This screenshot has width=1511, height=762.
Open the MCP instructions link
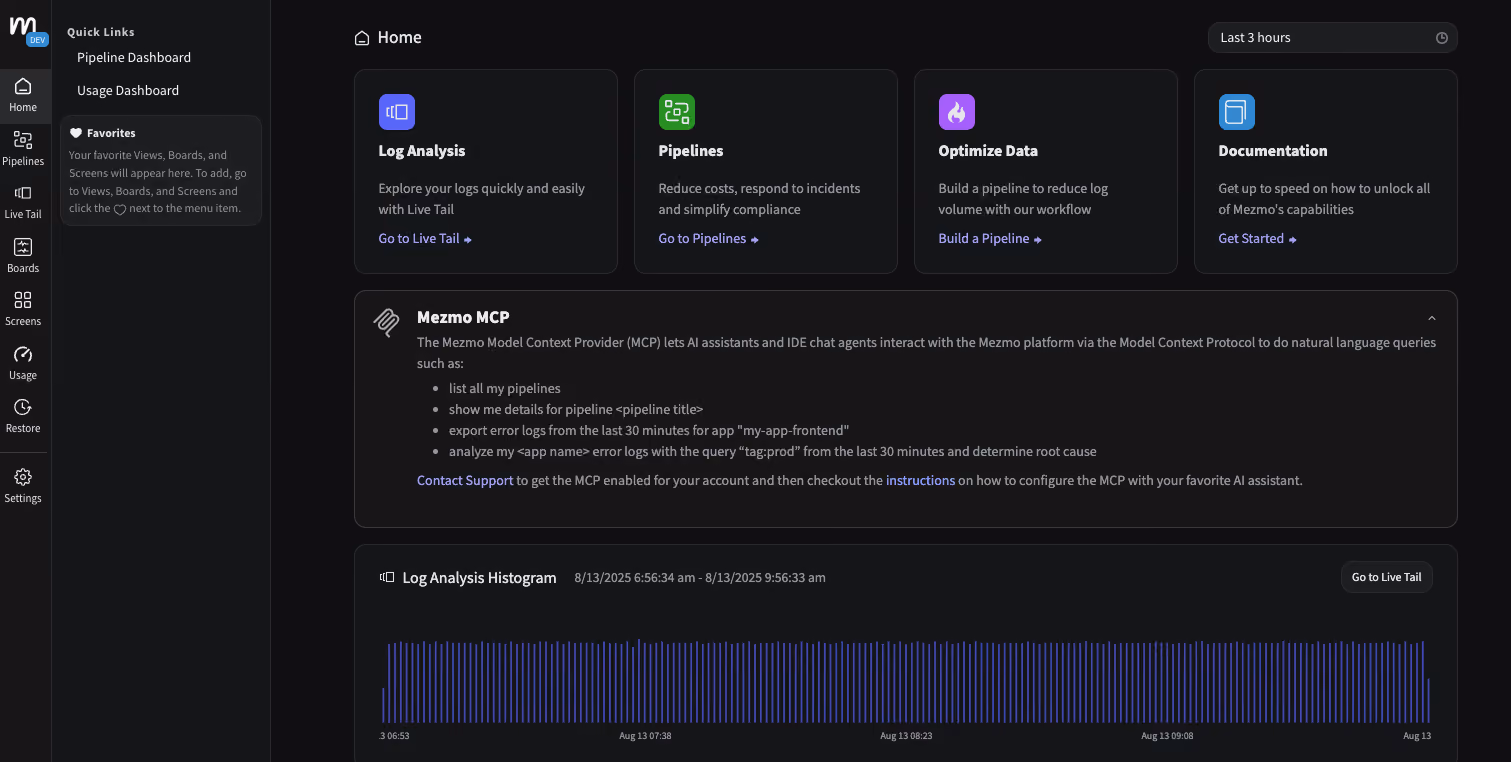click(x=920, y=480)
